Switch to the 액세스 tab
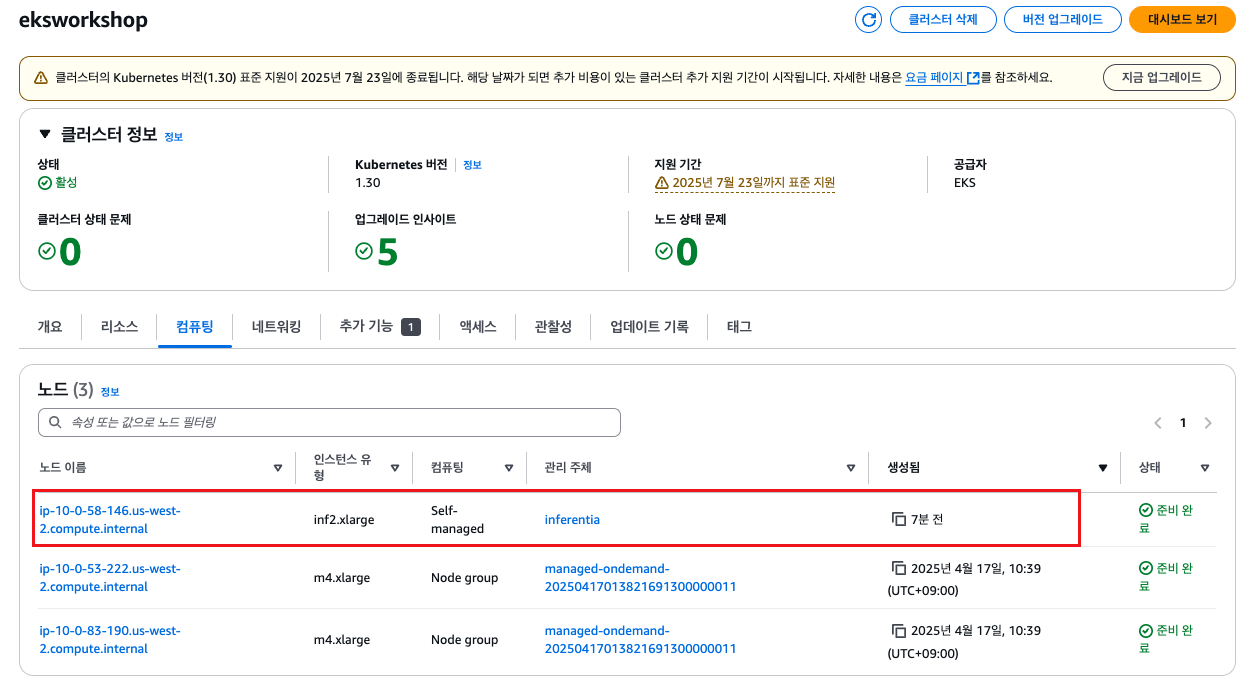This screenshot has width=1256, height=677. point(478,326)
